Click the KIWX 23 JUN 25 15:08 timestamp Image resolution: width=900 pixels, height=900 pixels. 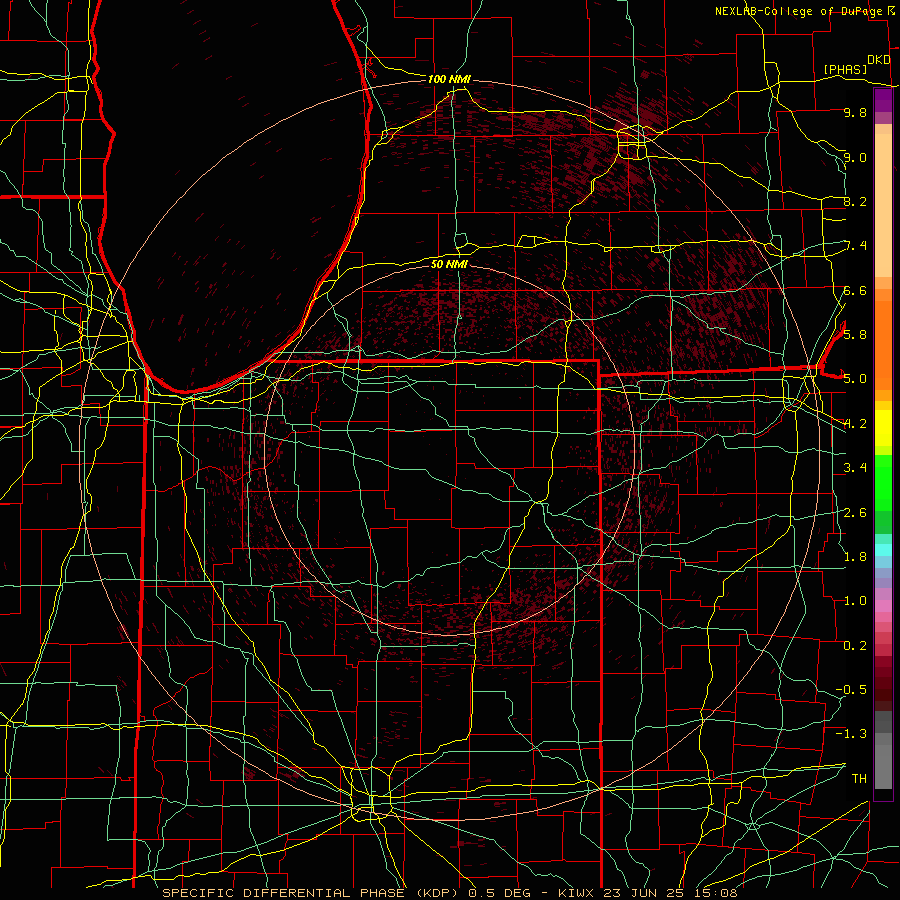647,893
